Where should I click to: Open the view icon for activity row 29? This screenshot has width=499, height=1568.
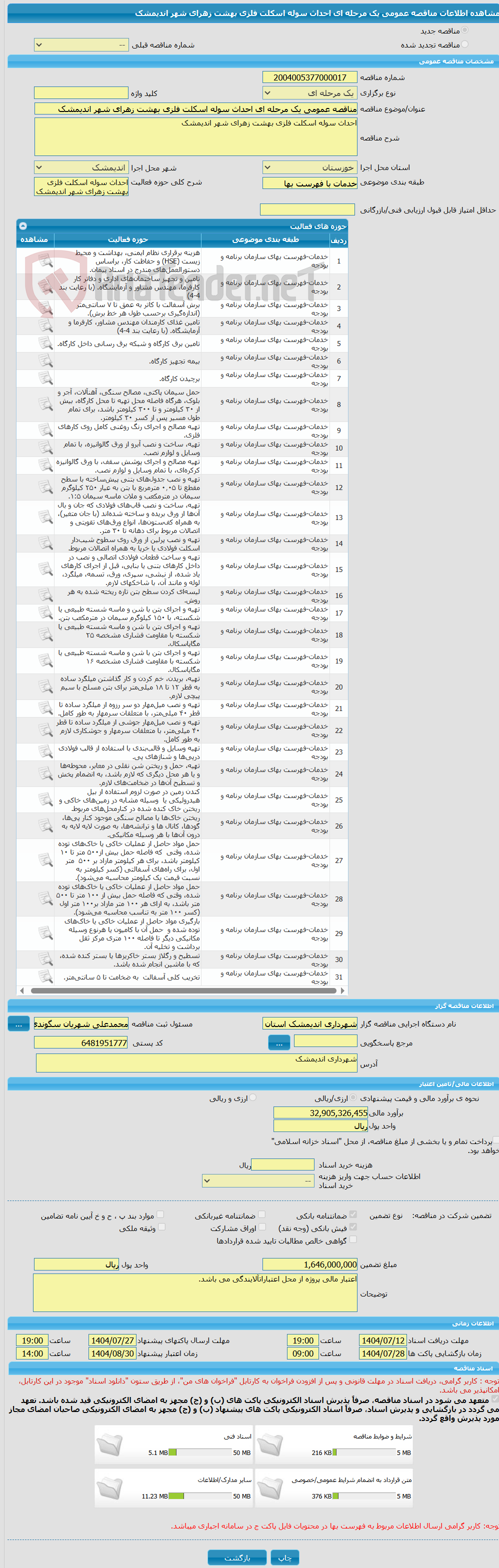tap(45, 933)
